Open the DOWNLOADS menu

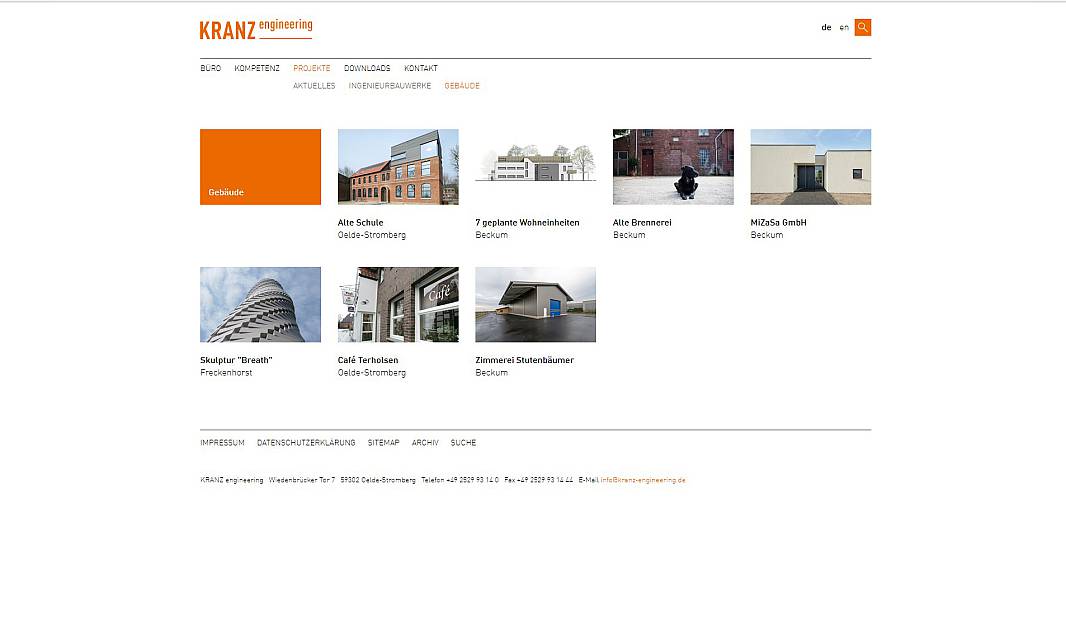point(367,68)
